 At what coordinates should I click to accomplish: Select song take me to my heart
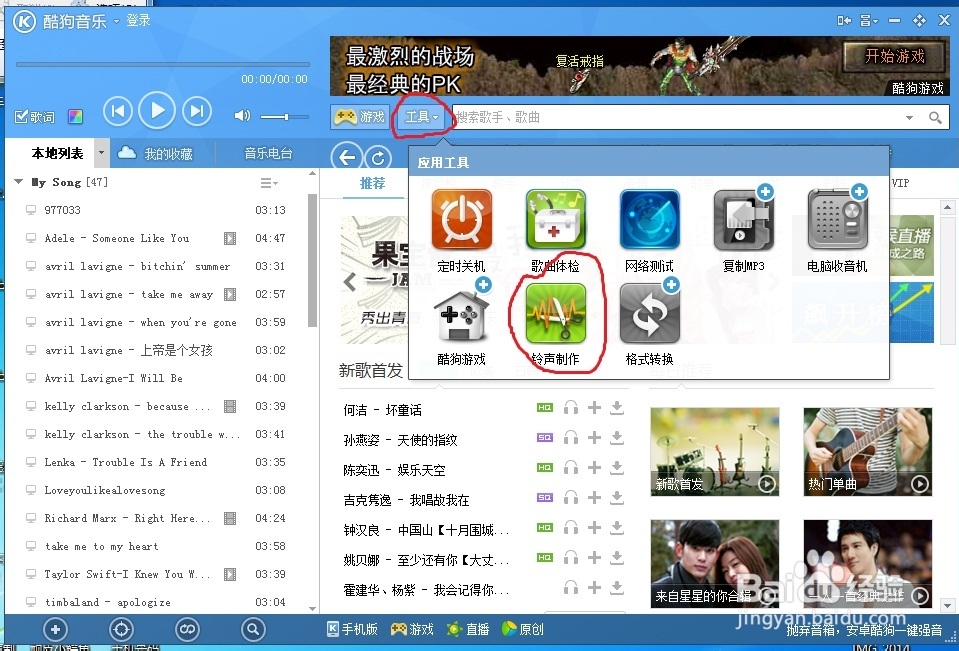(x=102, y=546)
